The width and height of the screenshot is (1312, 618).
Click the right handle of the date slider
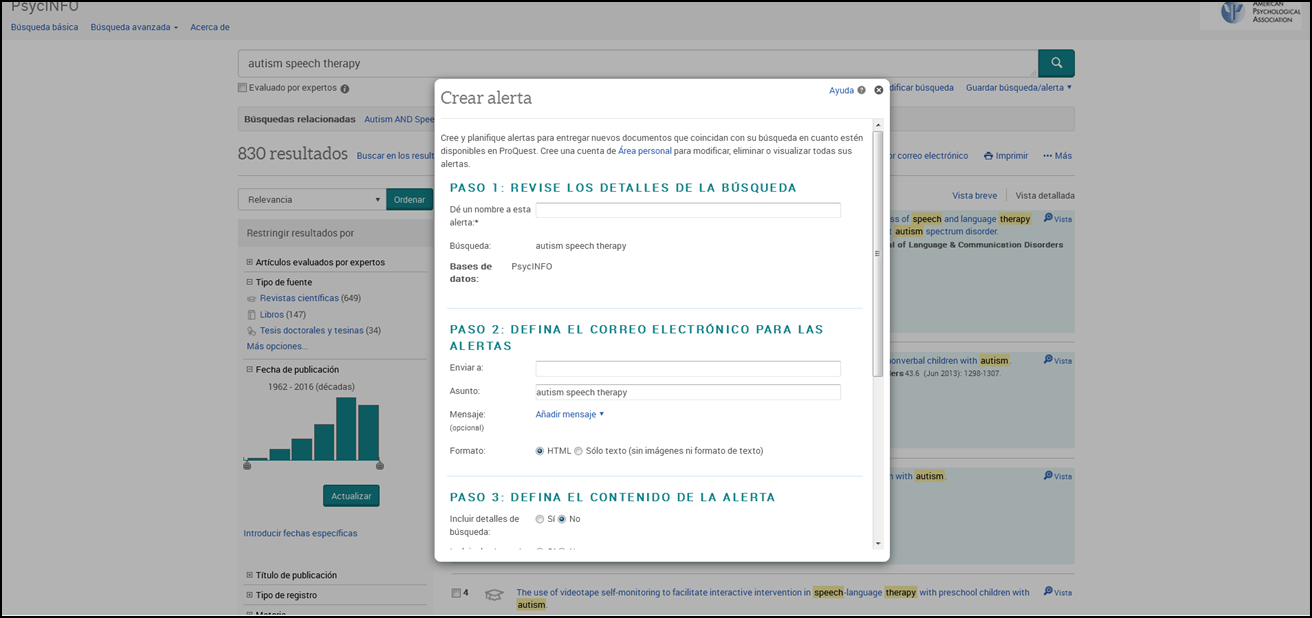coord(380,465)
